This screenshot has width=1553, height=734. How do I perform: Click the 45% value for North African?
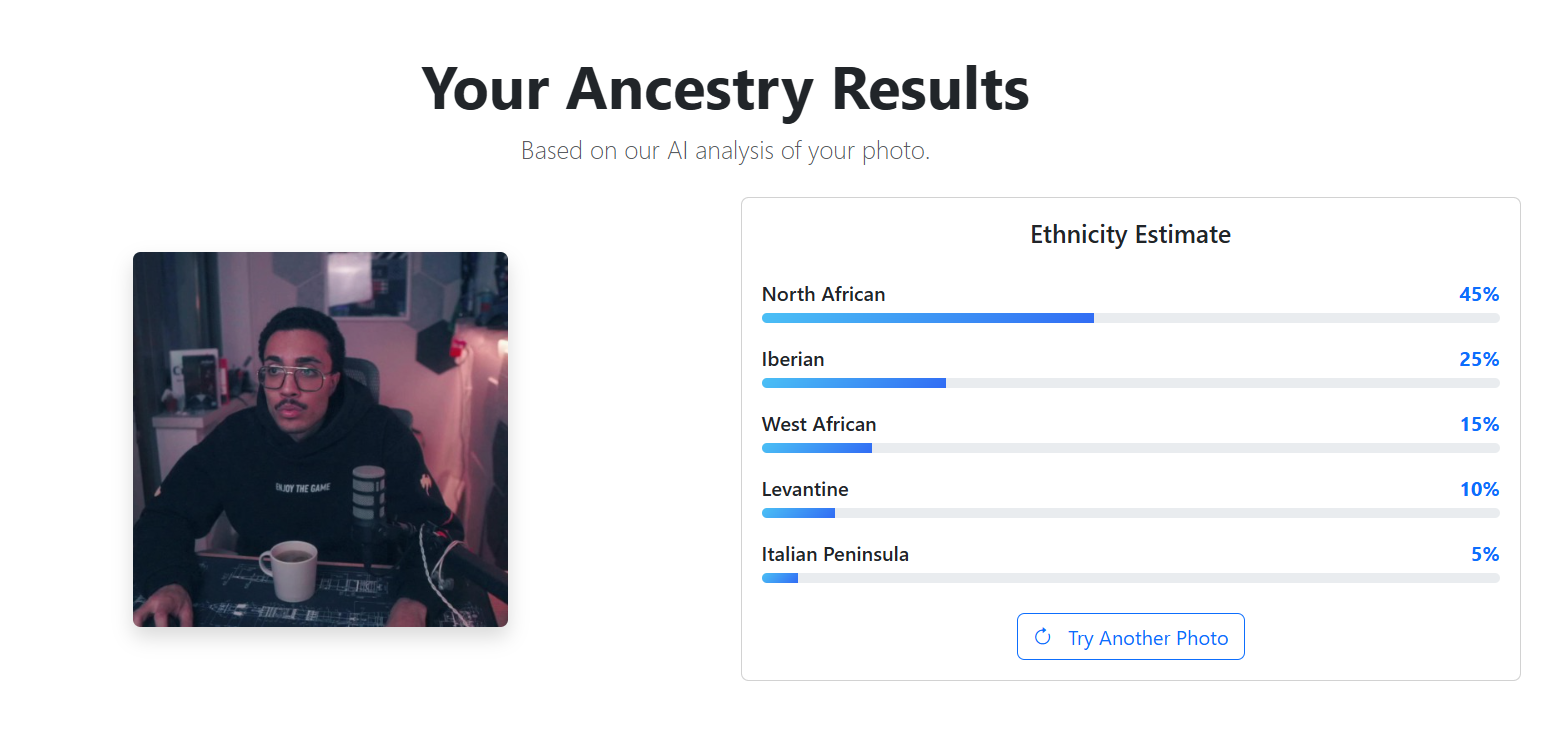pyautogui.click(x=1479, y=294)
